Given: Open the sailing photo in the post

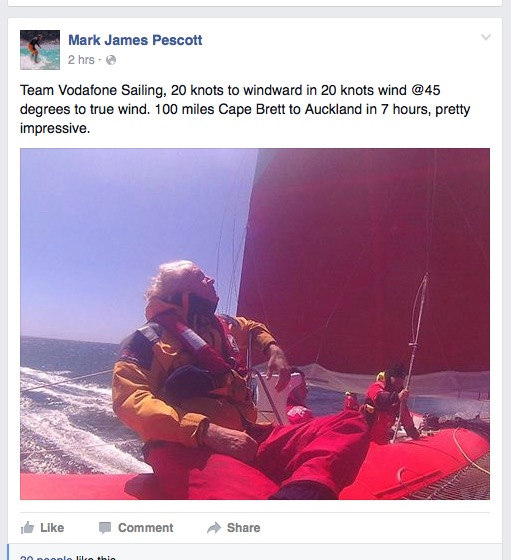Looking at the screenshot, I should click(x=255, y=324).
